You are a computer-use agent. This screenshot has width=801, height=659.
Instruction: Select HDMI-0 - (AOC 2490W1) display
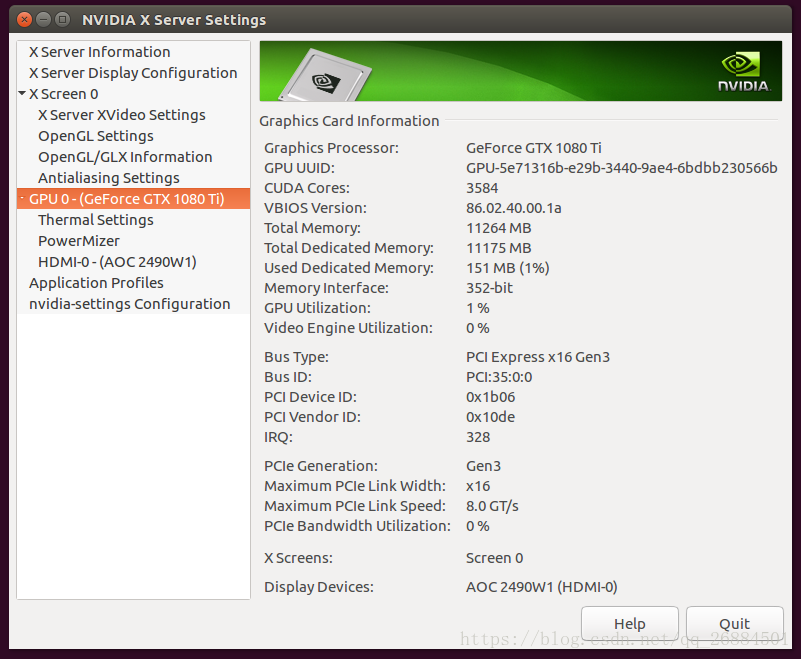[x=117, y=262]
